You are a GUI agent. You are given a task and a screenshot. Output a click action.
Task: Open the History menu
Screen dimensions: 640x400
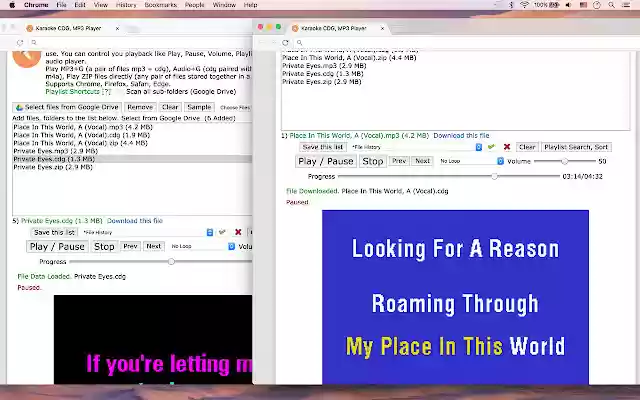click(126, 5)
